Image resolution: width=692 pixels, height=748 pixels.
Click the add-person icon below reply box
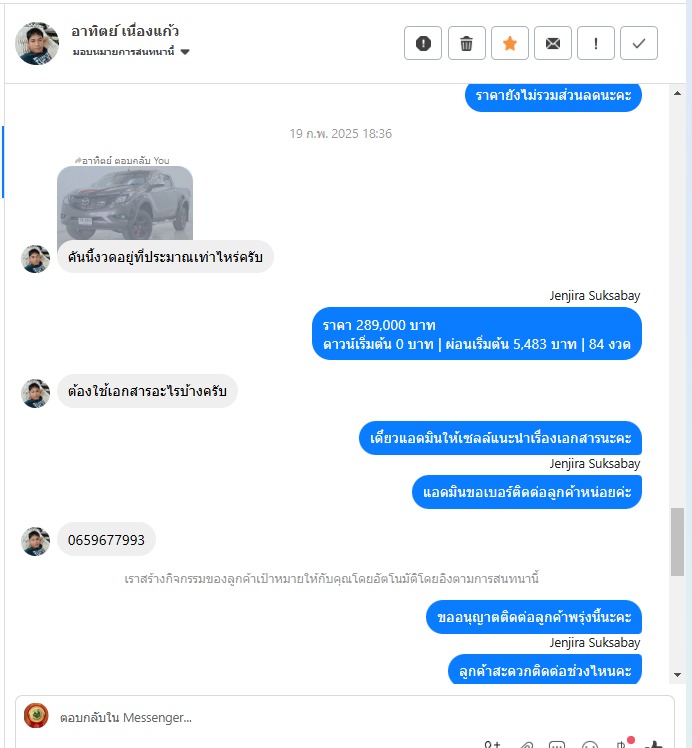click(492, 744)
